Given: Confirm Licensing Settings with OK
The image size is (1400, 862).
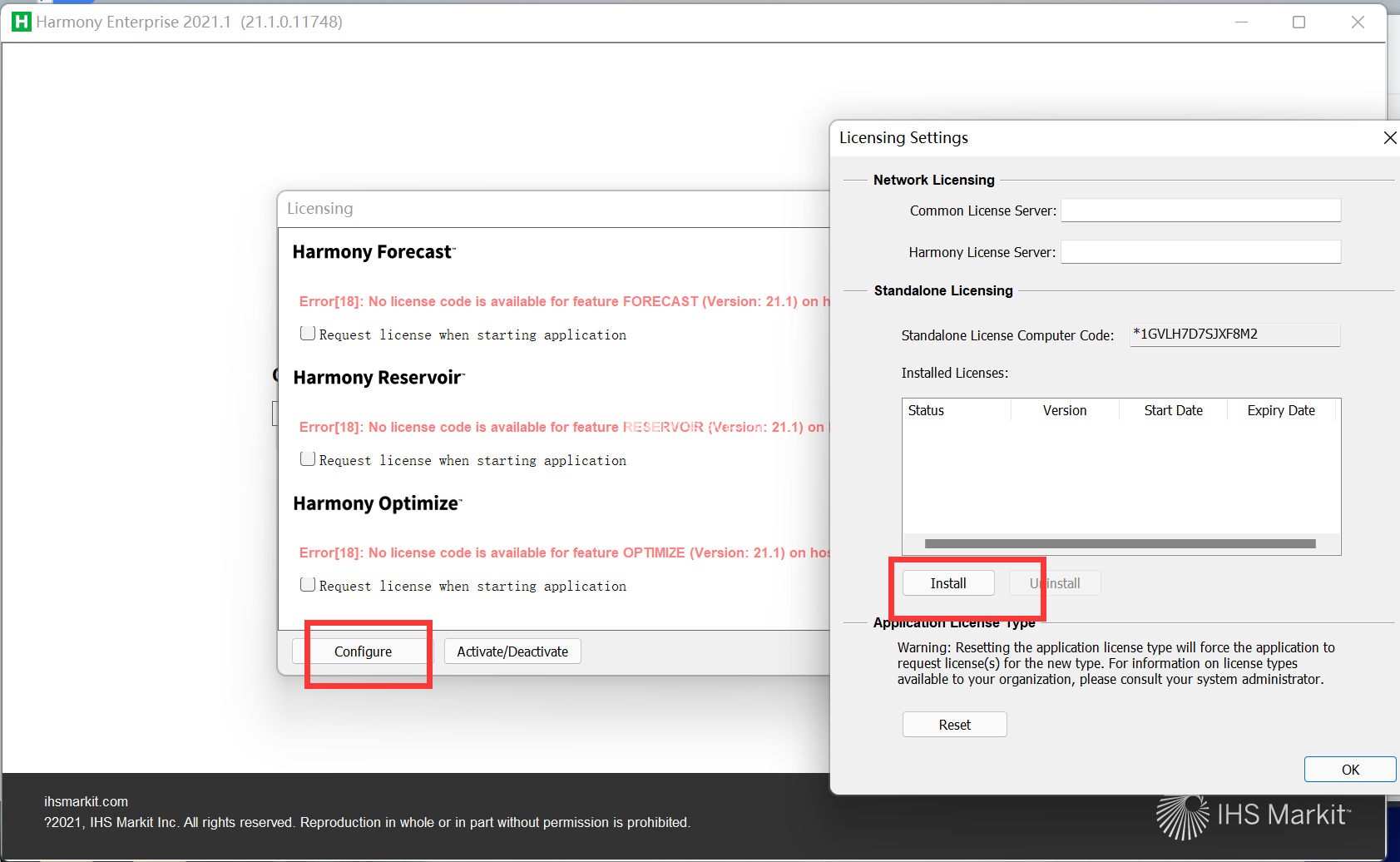Looking at the screenshot, I should click(1350, 770).
